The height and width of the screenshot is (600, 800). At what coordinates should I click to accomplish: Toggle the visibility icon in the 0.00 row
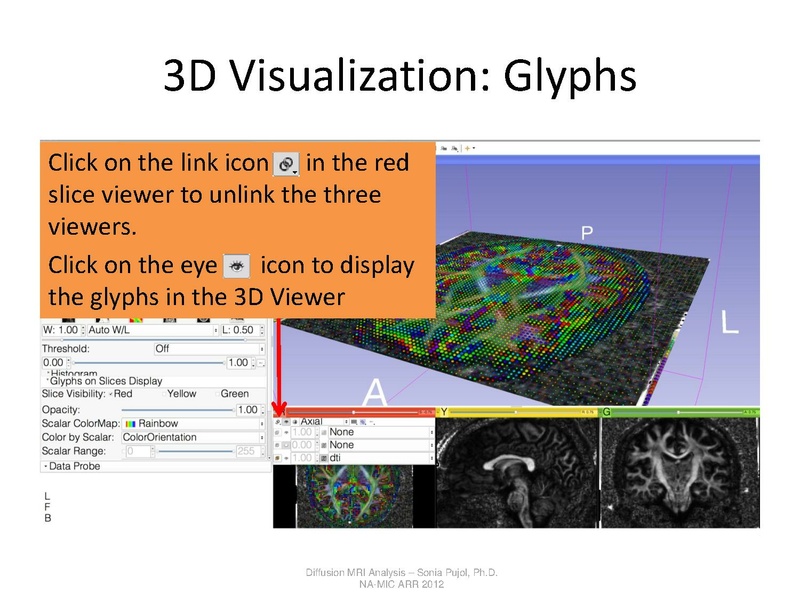(286, 445)
